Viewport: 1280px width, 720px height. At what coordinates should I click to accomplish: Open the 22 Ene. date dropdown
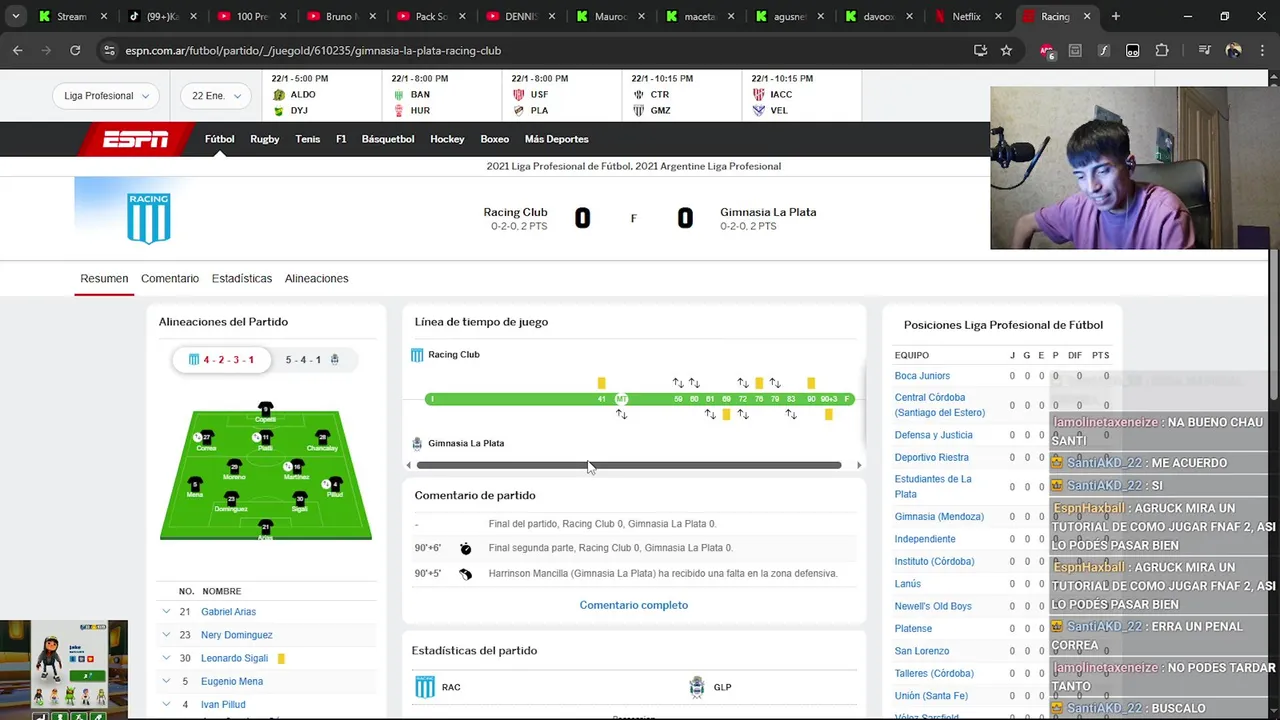(215, 96)
